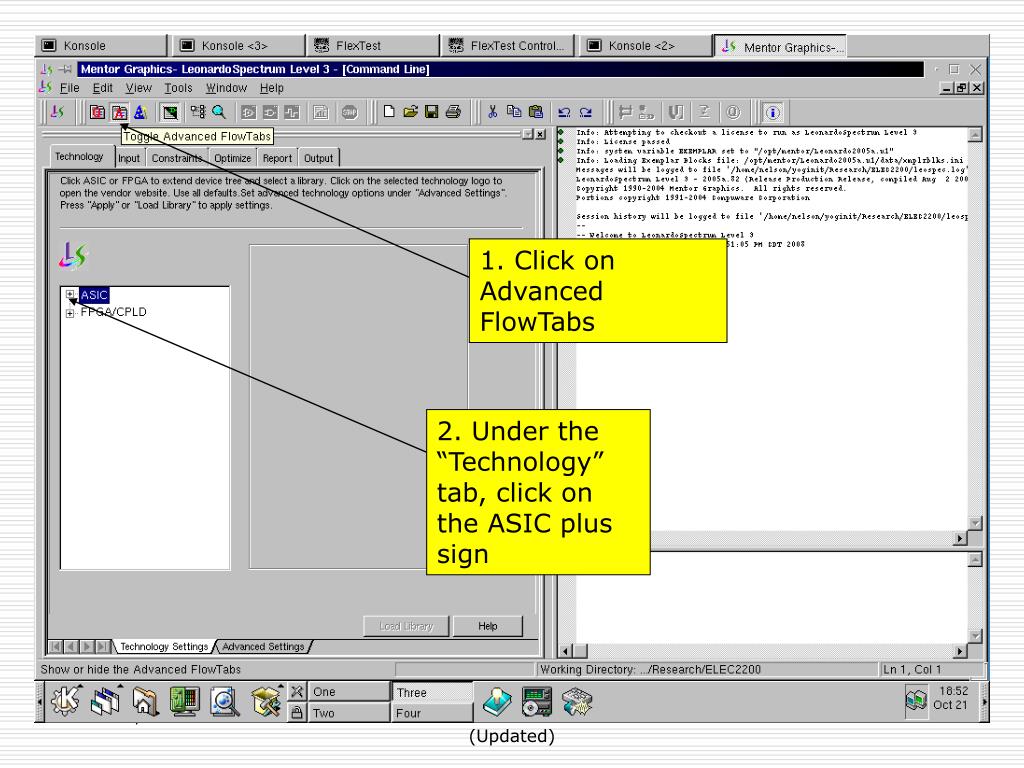
Task: Switch to the Constraints tab
Action: click(x=176, y=158)
